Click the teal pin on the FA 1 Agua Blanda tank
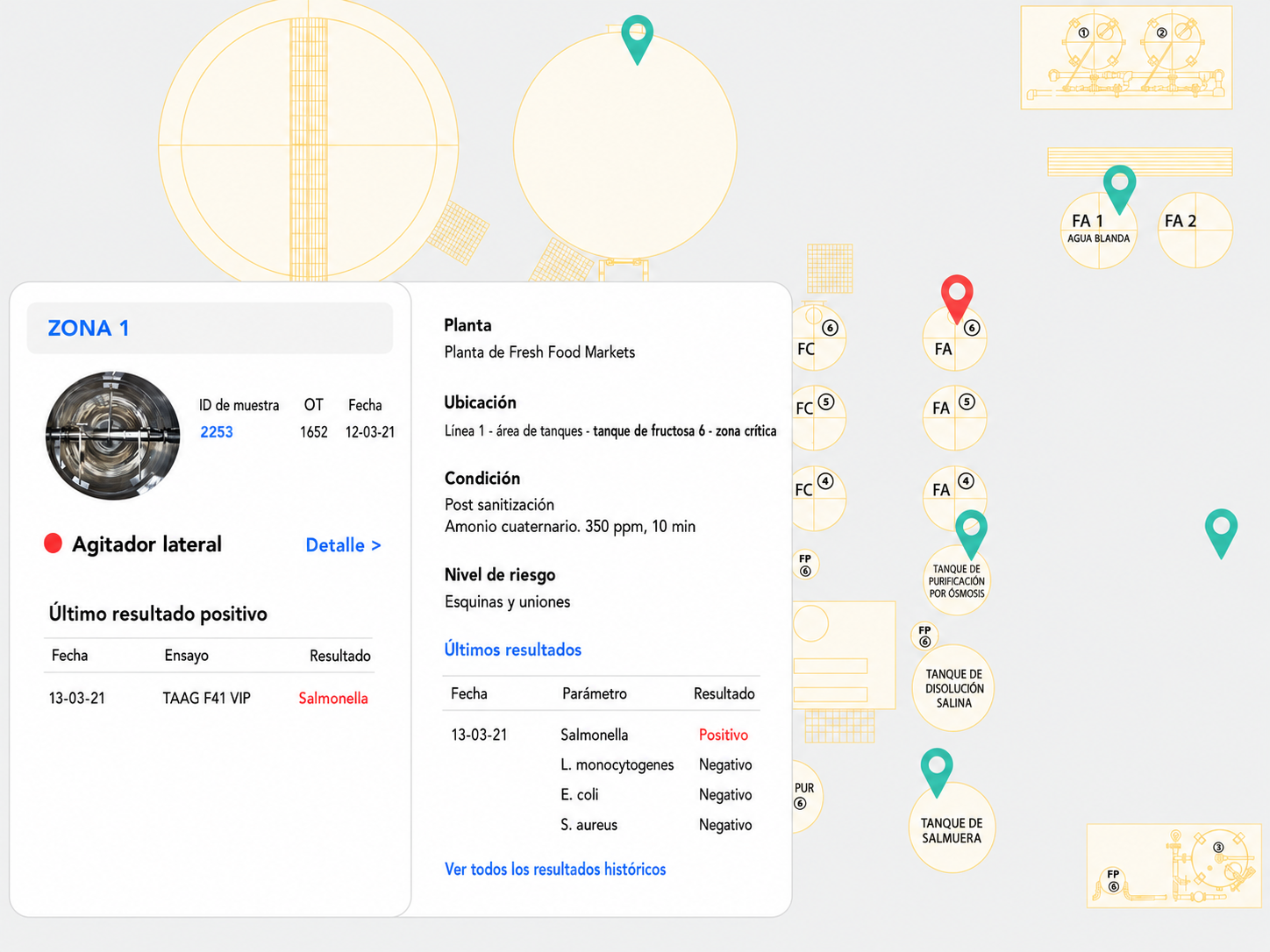 tap(1119, 189)
